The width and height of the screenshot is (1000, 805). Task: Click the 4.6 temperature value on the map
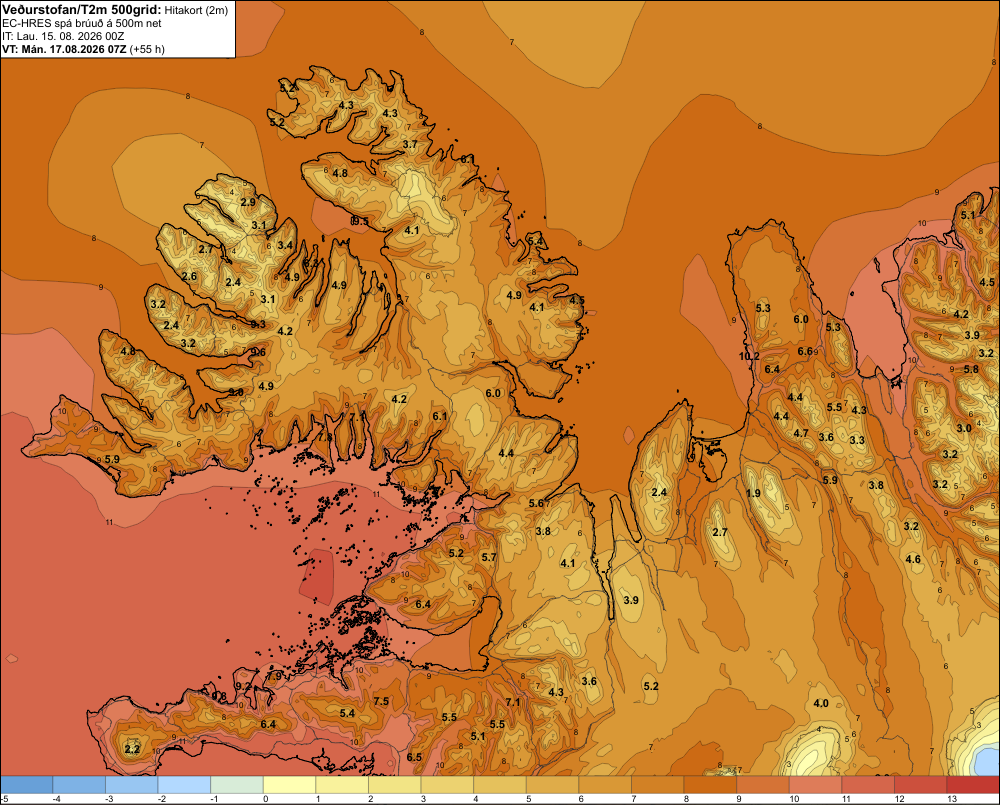(x=913, y=559)
